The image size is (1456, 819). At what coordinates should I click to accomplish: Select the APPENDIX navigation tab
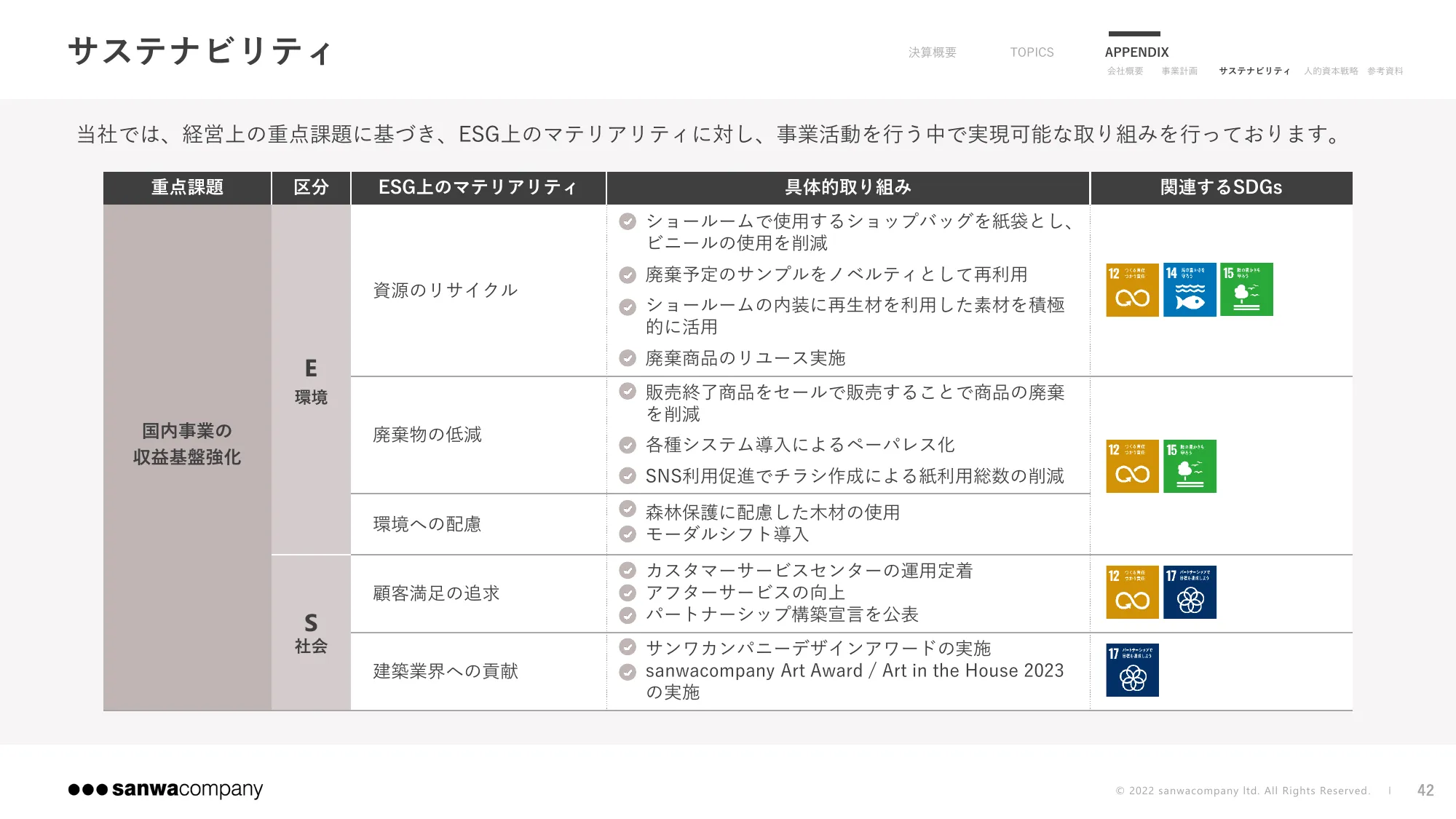[1136, 52]
